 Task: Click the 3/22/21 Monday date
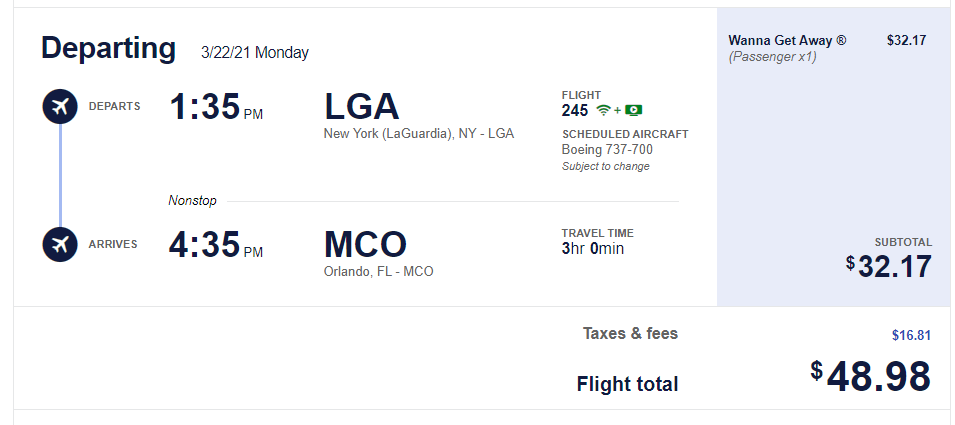[x=255, y=53]
